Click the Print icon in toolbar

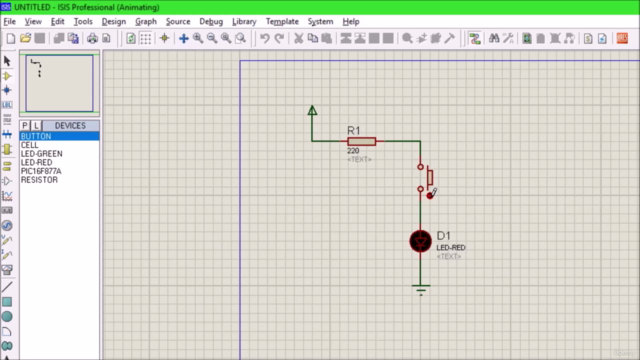pyautogui.click(x=92, y=38)
